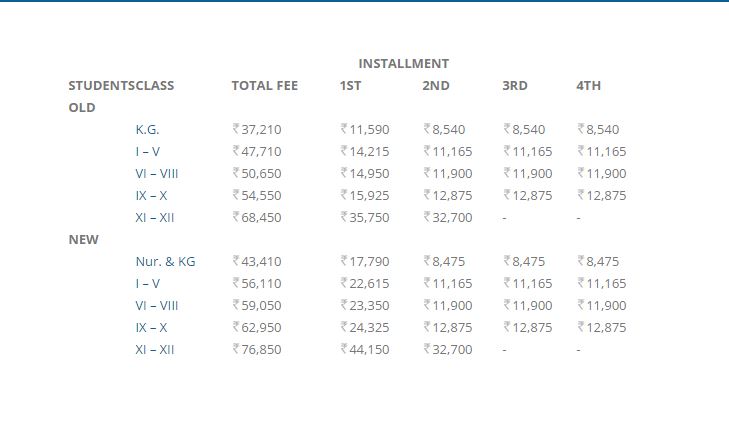Screen dimensions: 729x424
Task: Click the K.G. class link
Action: (147, 129)
